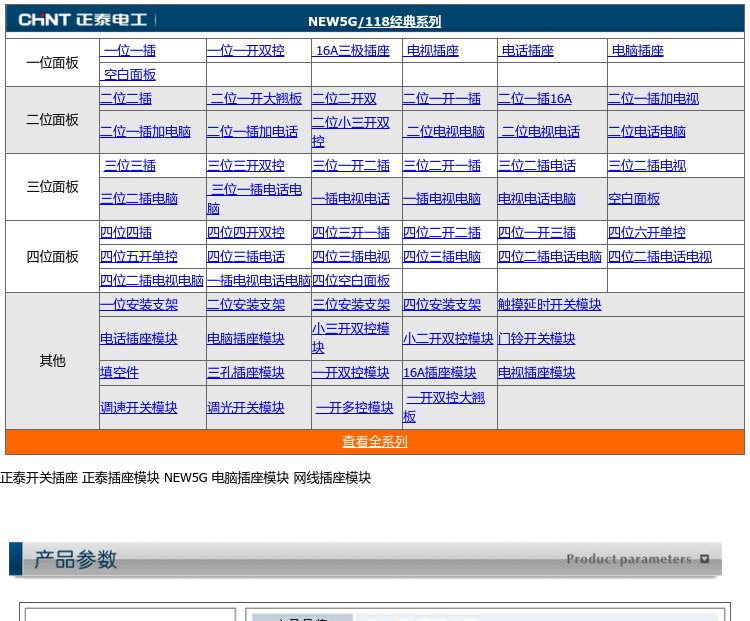Collapse the 产品参数 section arrow icon

704,559
